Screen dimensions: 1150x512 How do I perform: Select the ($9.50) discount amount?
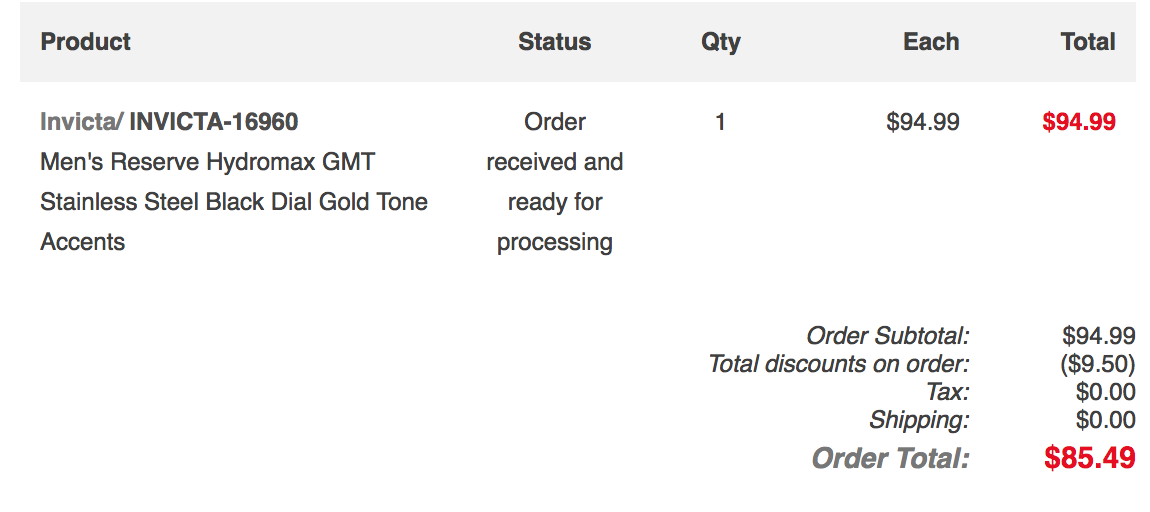click(1098, 364)
